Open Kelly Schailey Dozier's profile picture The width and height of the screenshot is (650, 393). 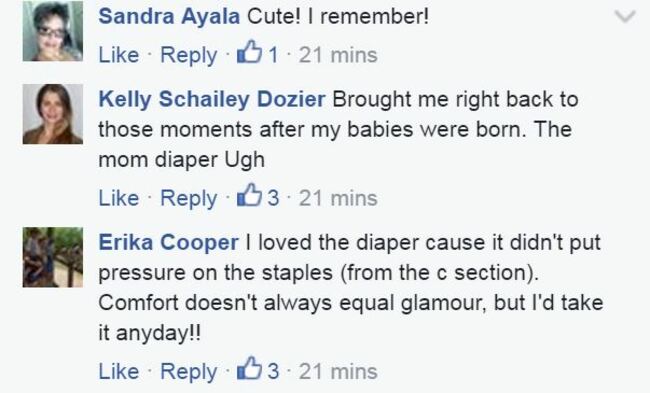[53, 114]
